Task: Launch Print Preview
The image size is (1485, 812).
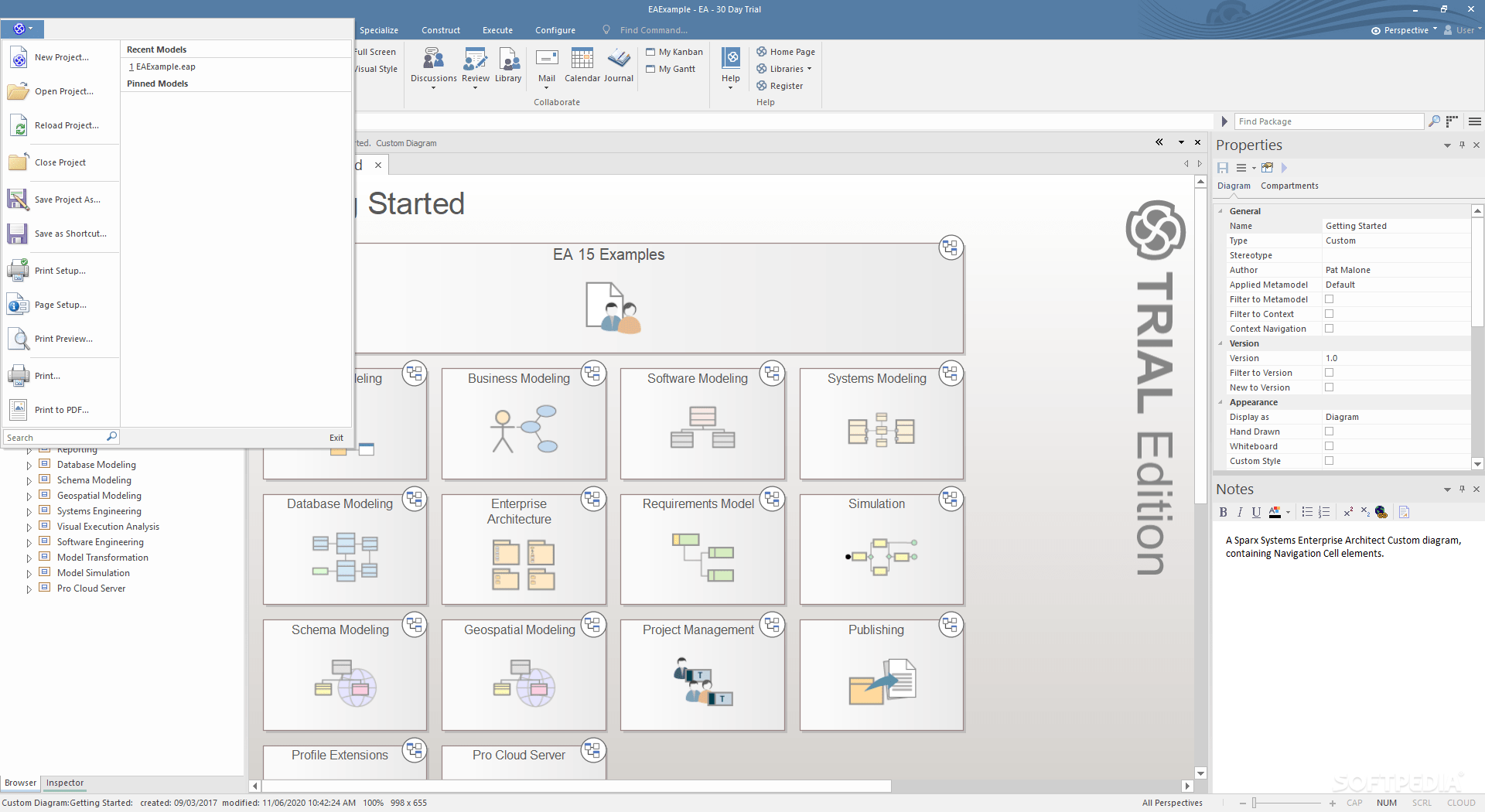Action: 61,339
